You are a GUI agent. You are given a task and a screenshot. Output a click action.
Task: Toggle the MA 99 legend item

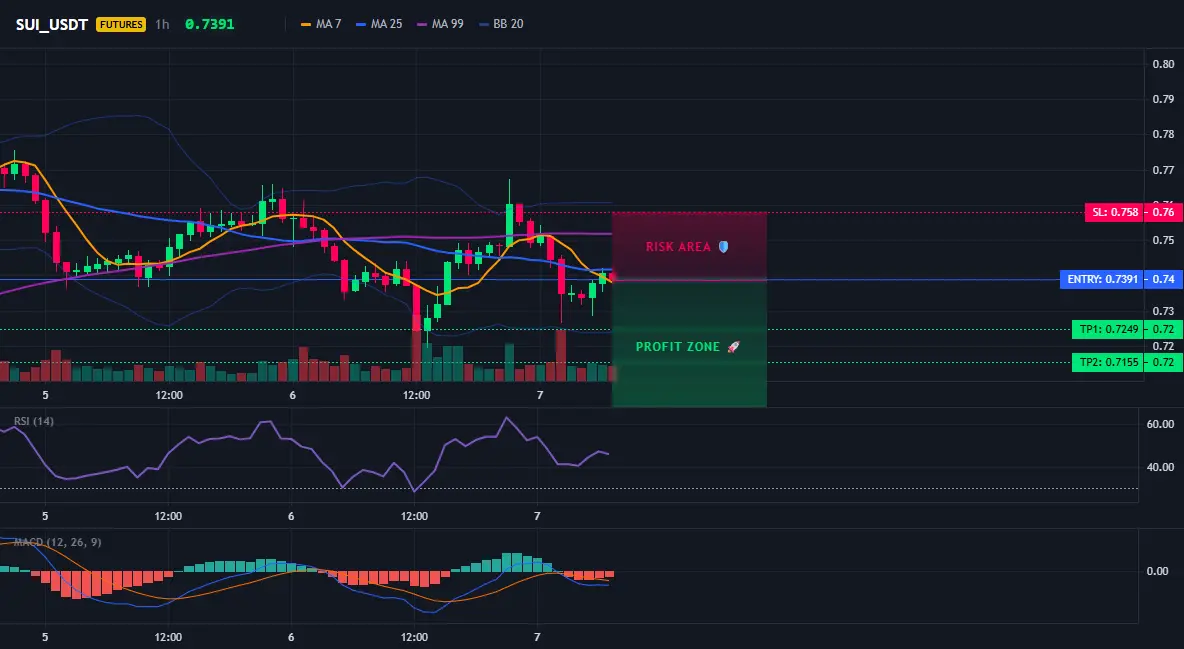pyautogui.click(x=440, y=24)
